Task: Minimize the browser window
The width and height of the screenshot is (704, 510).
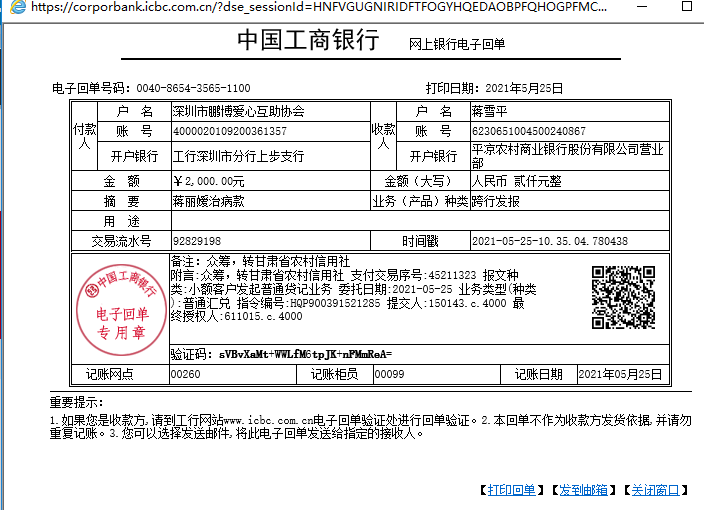Action: point(642,7)
